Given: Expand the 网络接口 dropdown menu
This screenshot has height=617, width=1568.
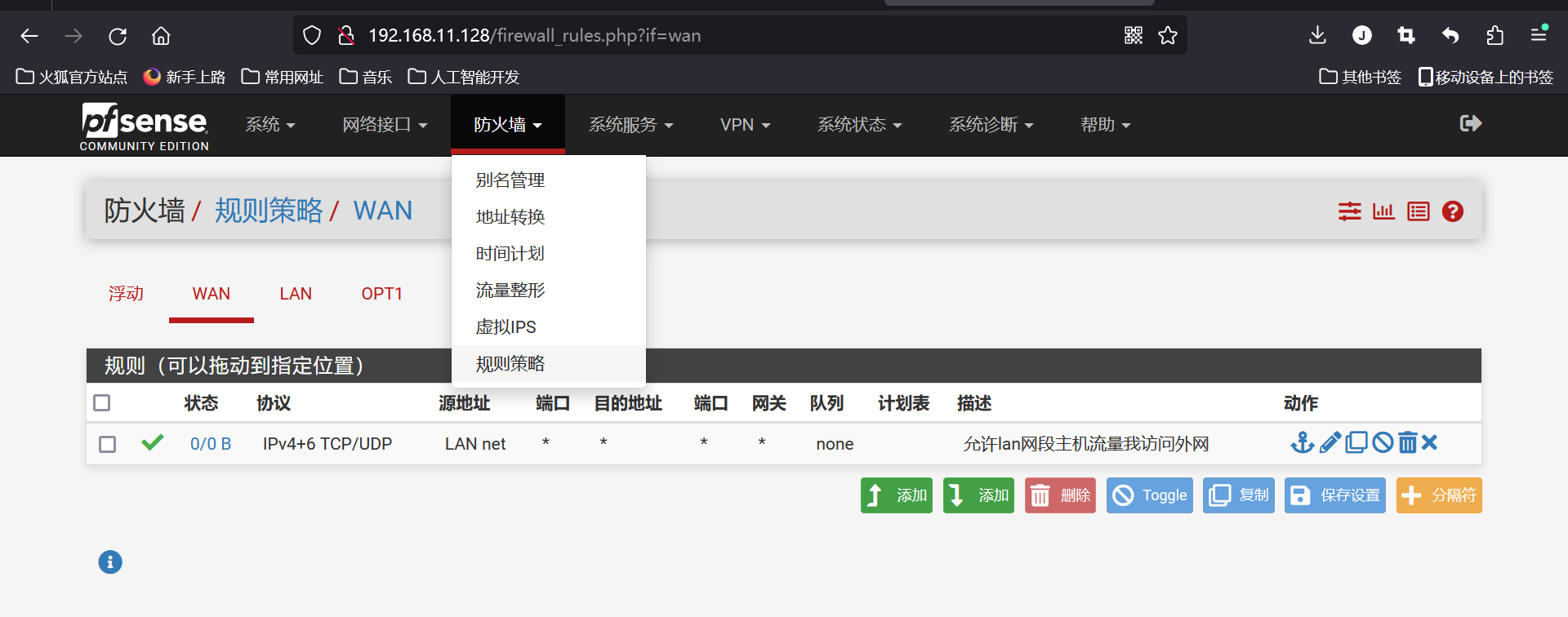Looking at the screenshot, I should [385, 125].
